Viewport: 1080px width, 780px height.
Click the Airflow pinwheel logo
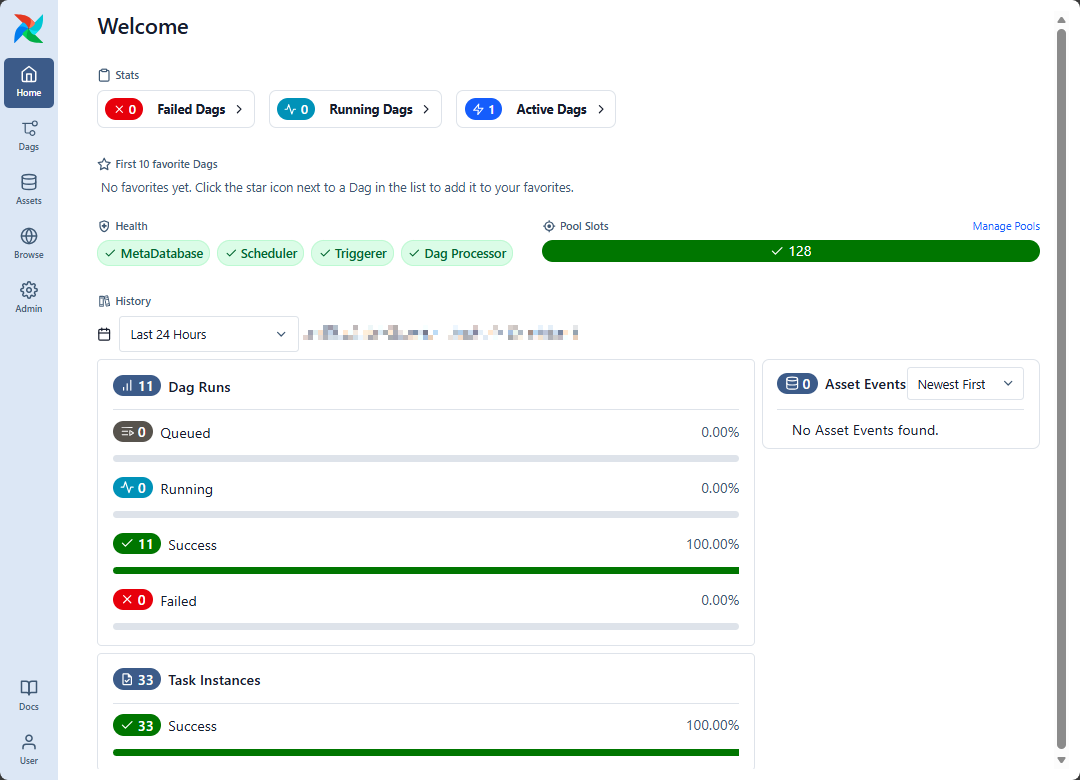(x=29, y=29)
